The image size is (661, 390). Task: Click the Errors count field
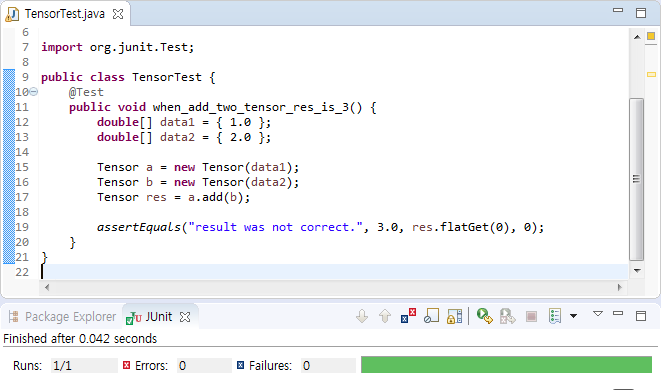pyautogui.click(x=204, y=366)
